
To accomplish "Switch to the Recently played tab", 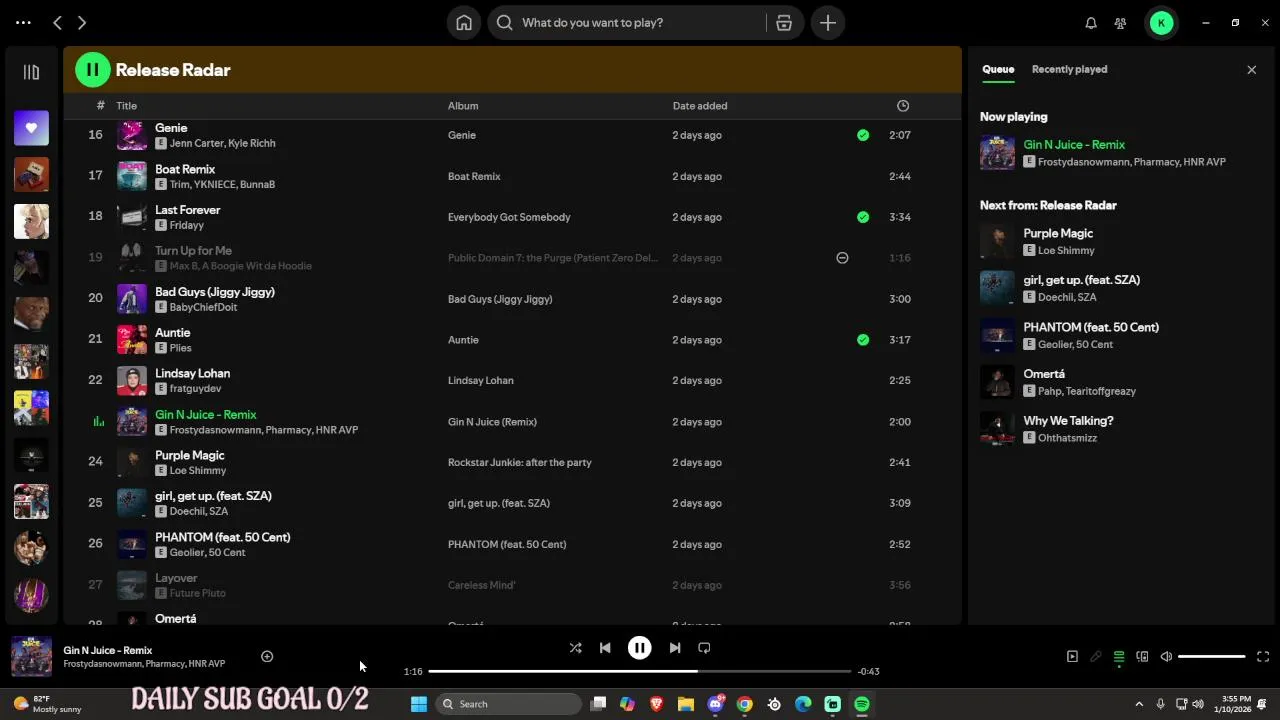I will coord(1069,69).
